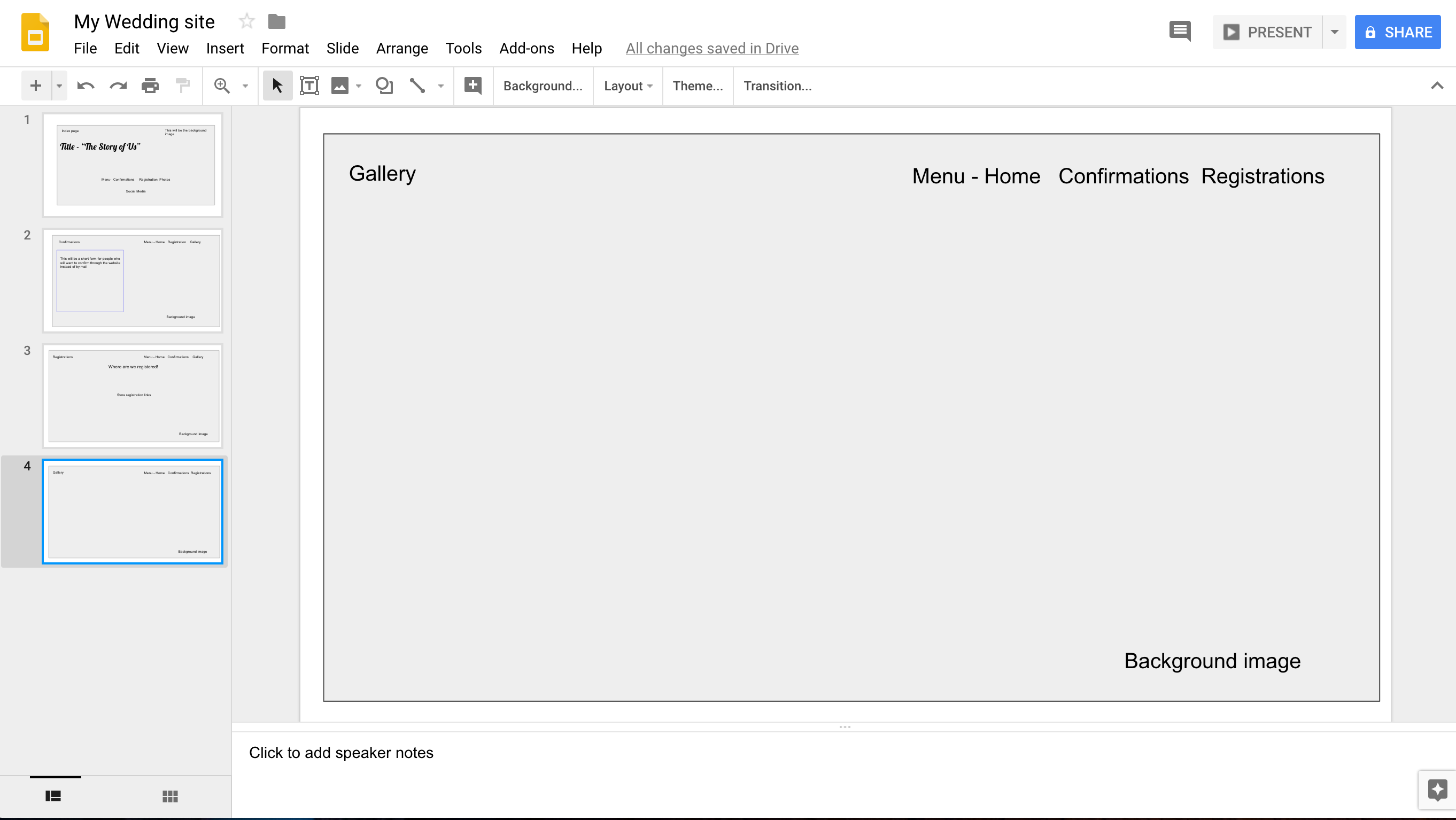This screenshot has width=1456, height=820.
Task: Open the Insert menu
Action: pyautogui.click(x=224, y=49)
